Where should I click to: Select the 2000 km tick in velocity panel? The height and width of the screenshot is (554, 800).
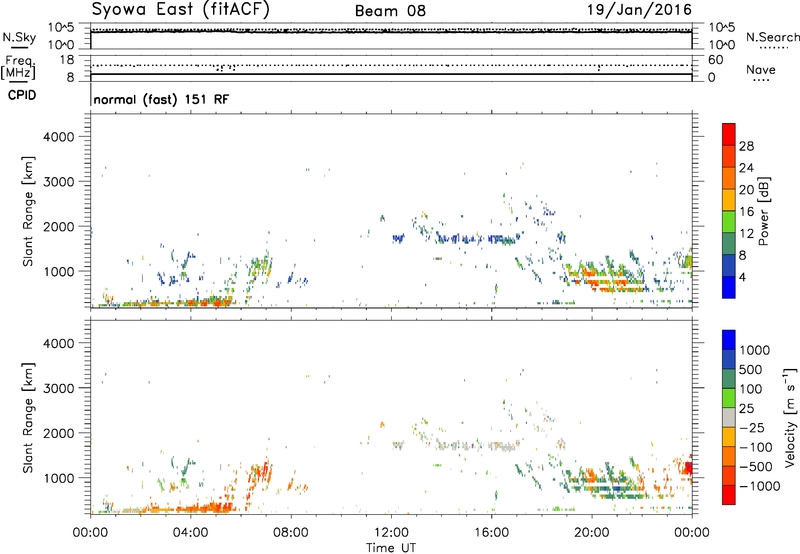(58, 433)
